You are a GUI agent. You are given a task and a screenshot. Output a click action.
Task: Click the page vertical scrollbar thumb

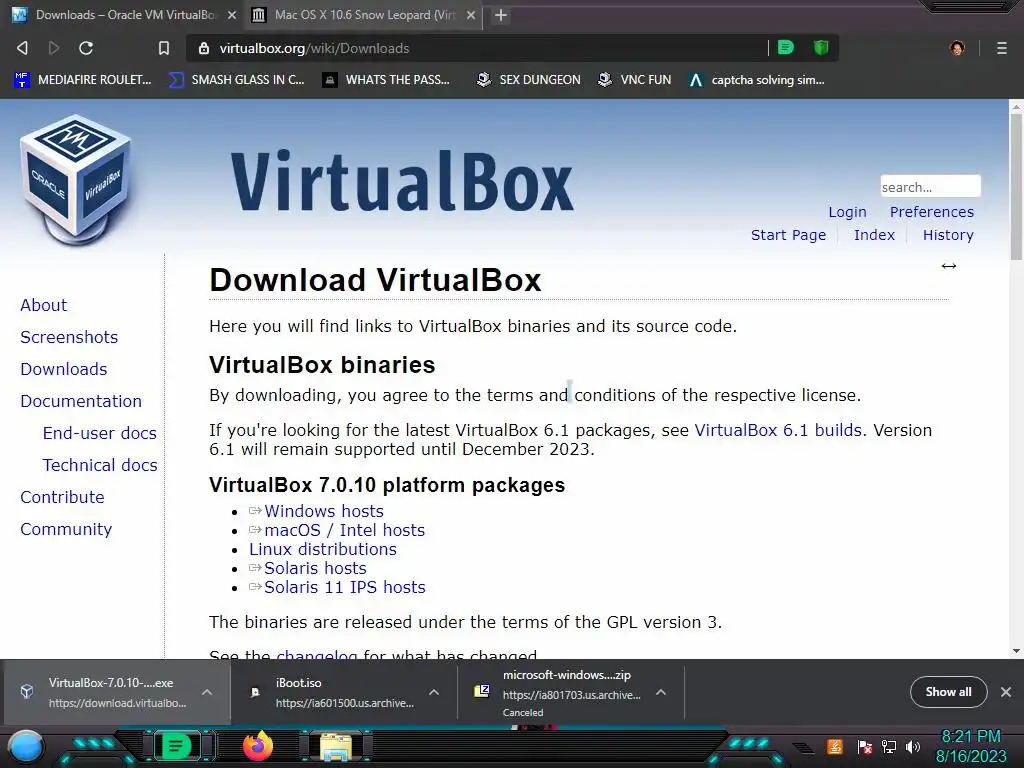pyautogui.click(x=1016, y=186)
